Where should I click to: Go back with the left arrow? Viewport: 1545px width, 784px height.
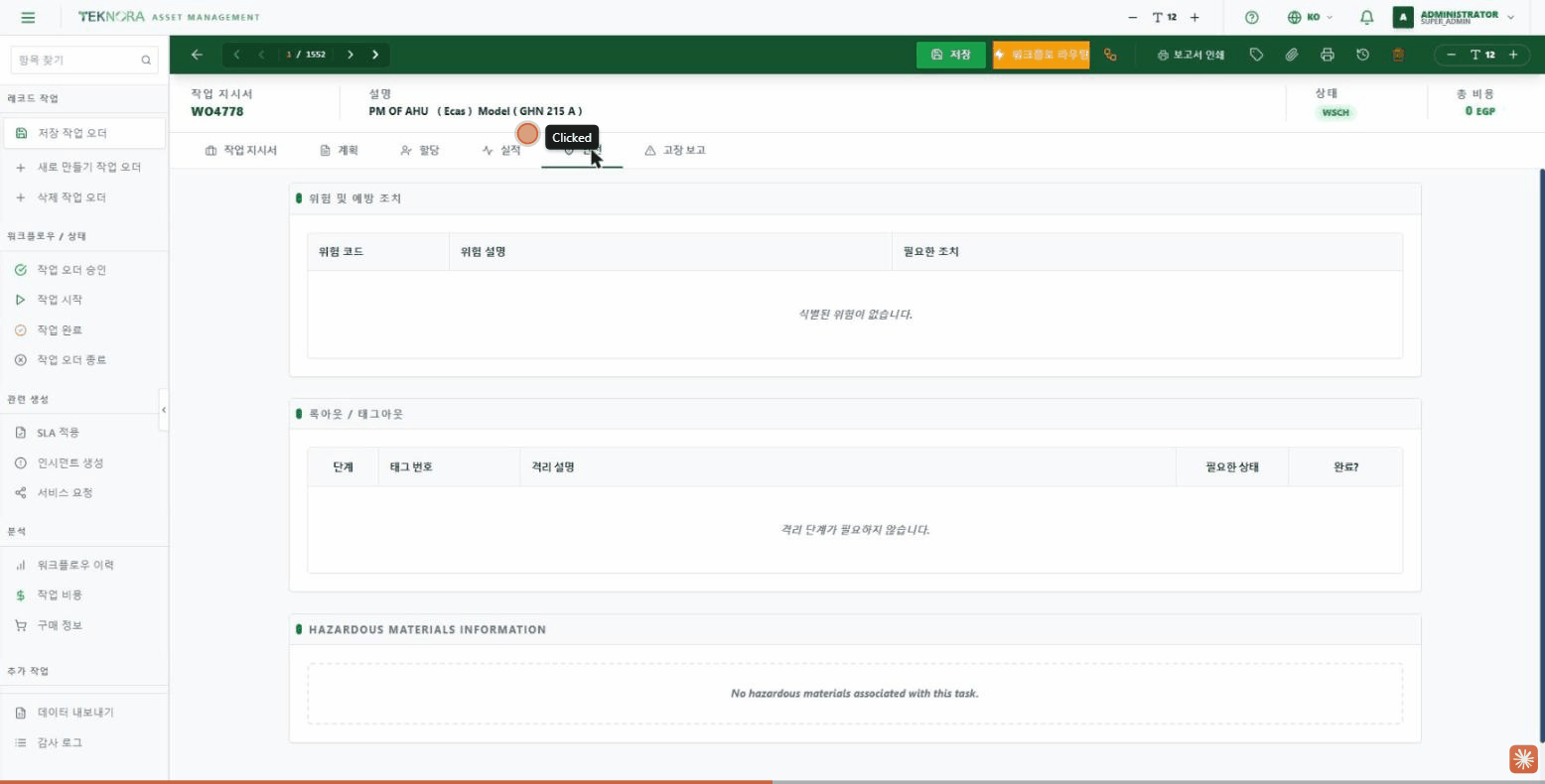coord(197,55)
